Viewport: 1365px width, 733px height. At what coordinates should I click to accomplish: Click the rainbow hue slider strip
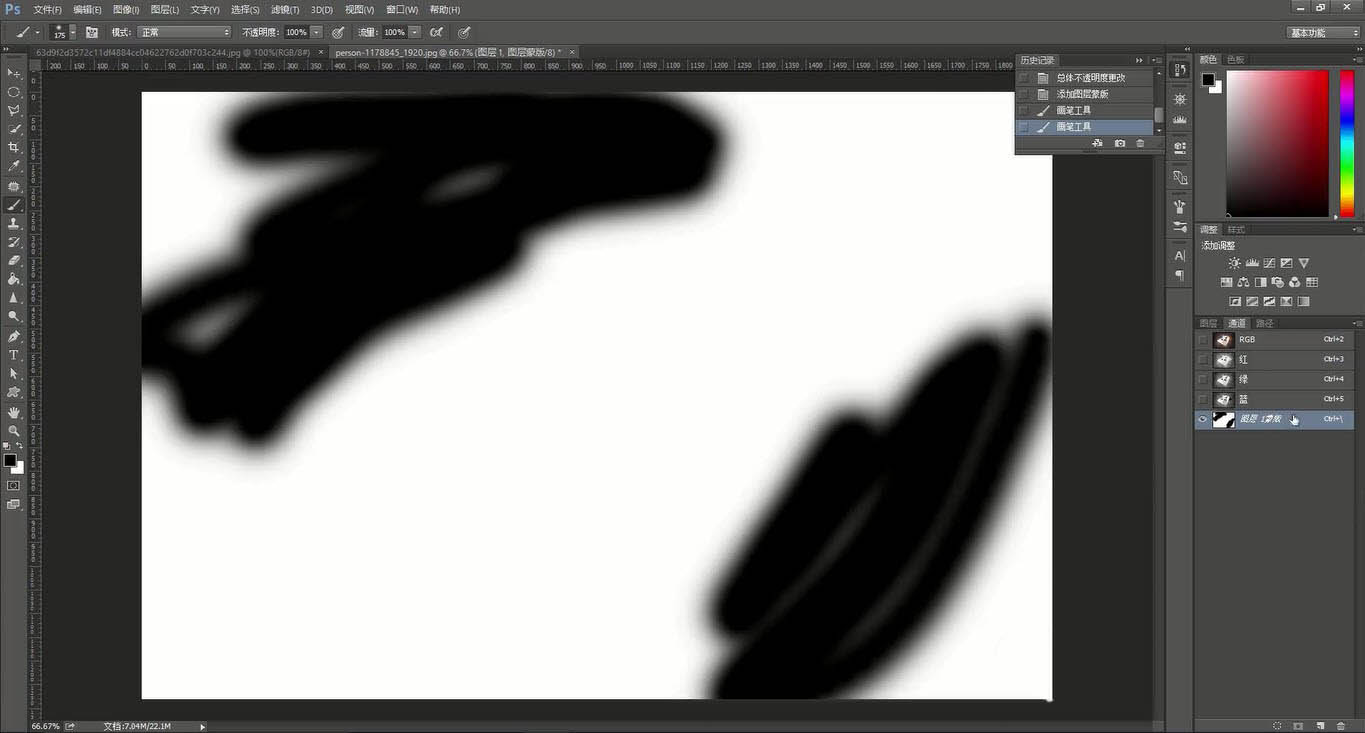[x=1345, y=143]
